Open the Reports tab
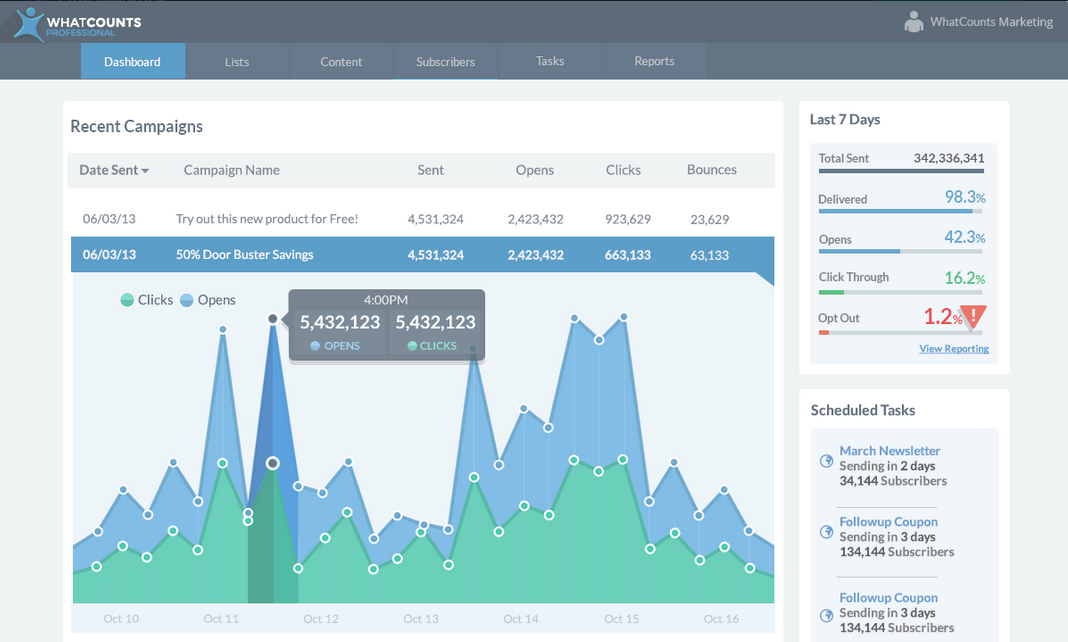 pyautogui.click(x=654, y=61)
